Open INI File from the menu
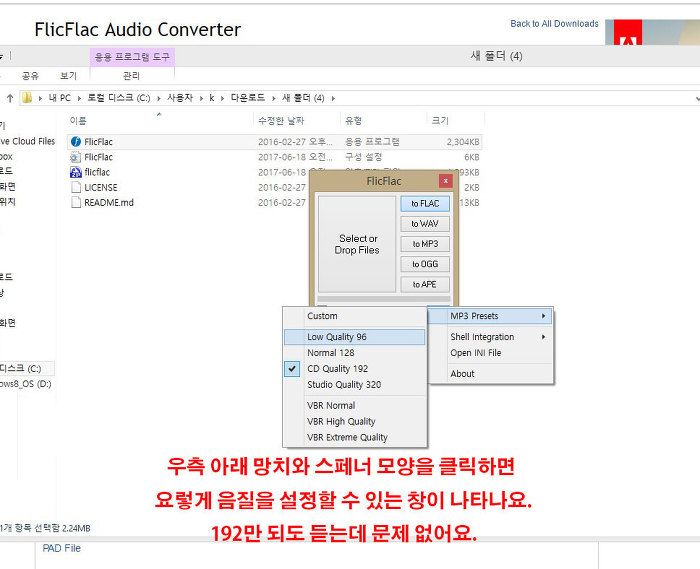This screenshot has height=569, width=700. pyautogui.click(x=491, y=353)
